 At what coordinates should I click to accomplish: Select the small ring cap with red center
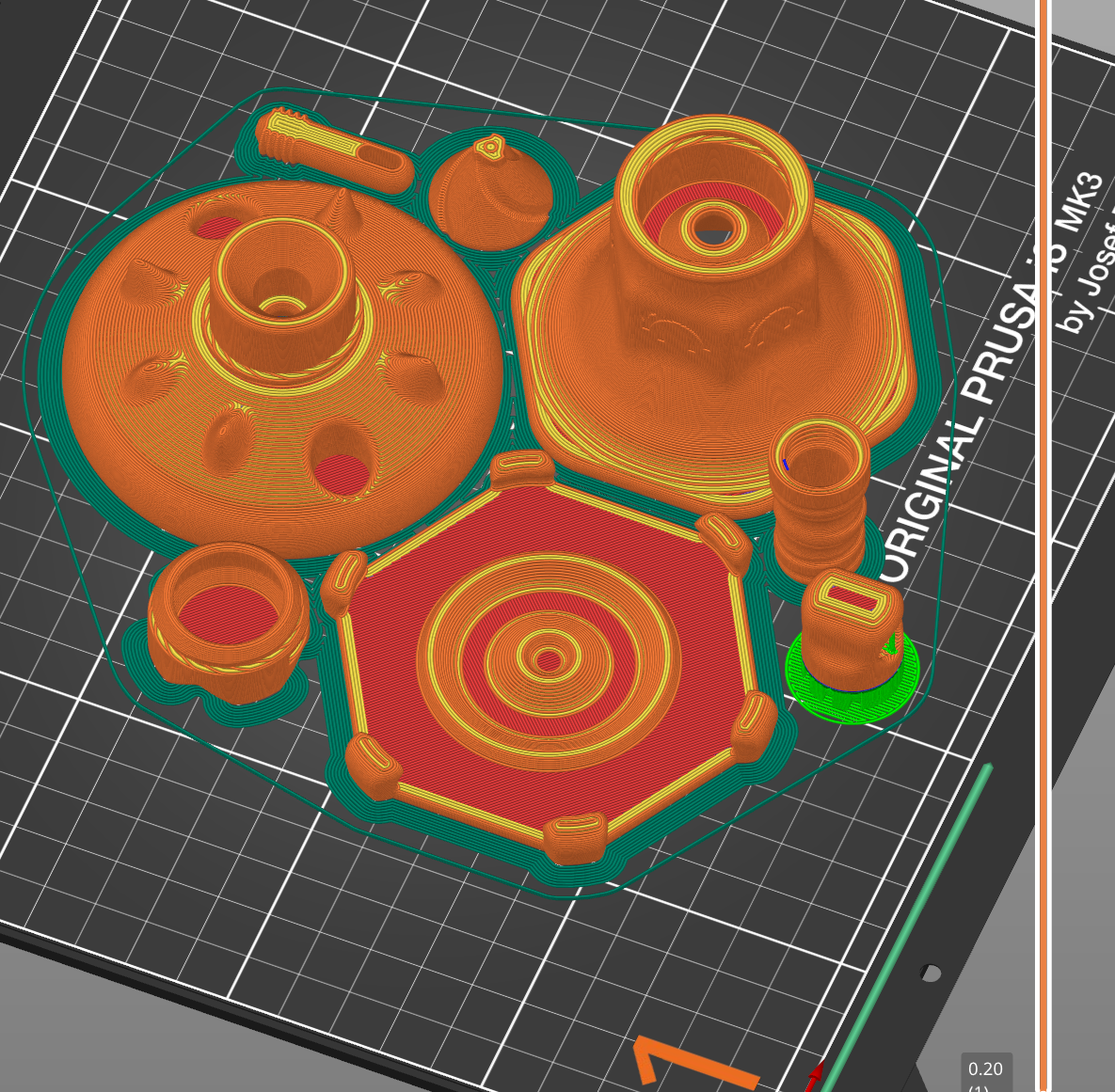[228, 622]
